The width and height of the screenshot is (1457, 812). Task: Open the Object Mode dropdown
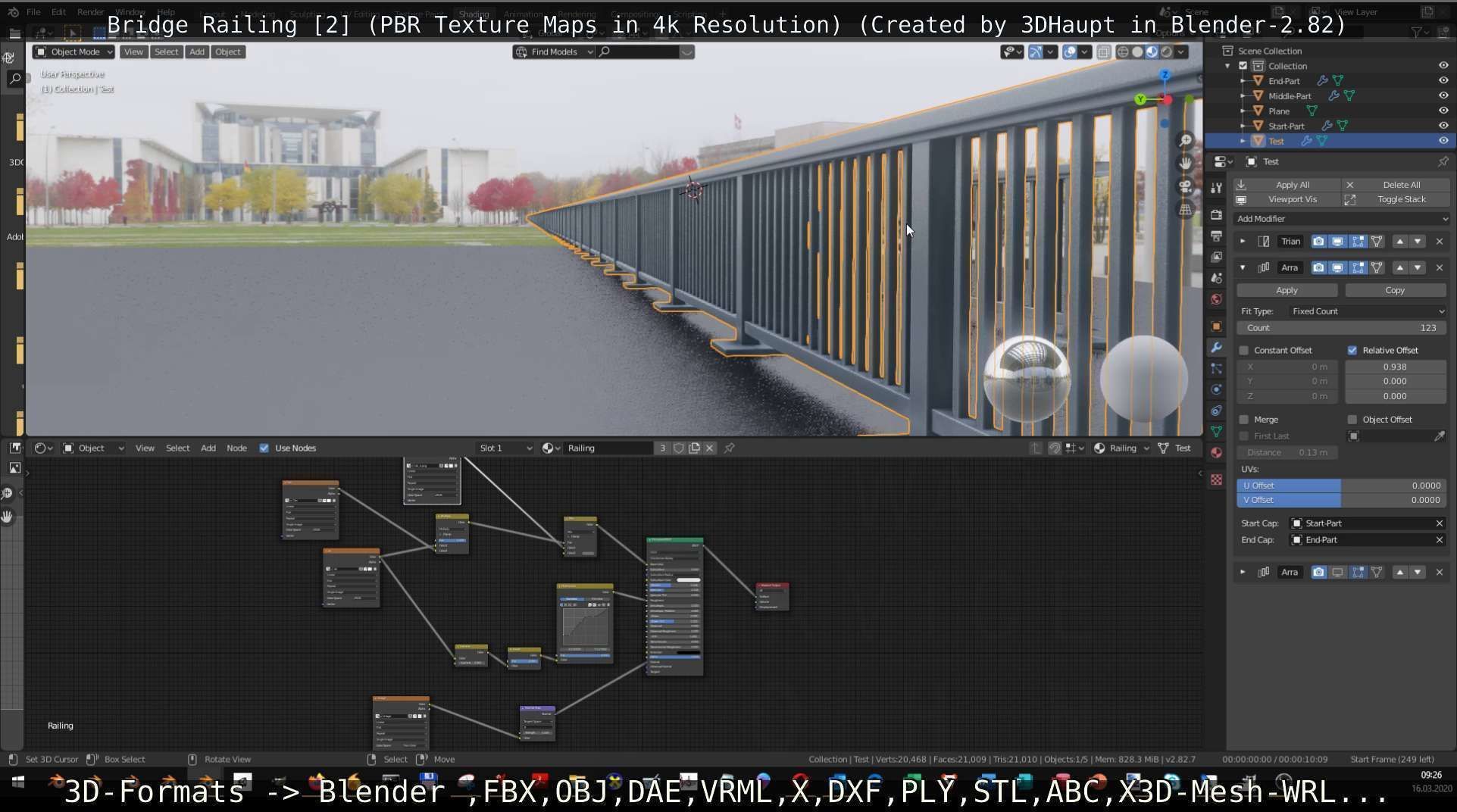point(73,52)
